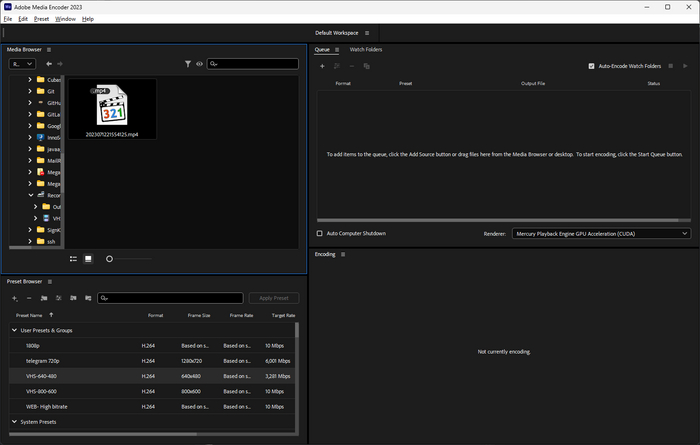
Task: Toggle the eye icon for ingest view in Media Browser
Action: coord(200,64)
